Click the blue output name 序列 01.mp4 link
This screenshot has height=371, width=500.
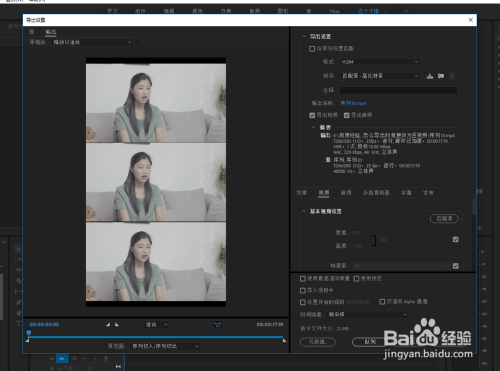tap(353, 103)
